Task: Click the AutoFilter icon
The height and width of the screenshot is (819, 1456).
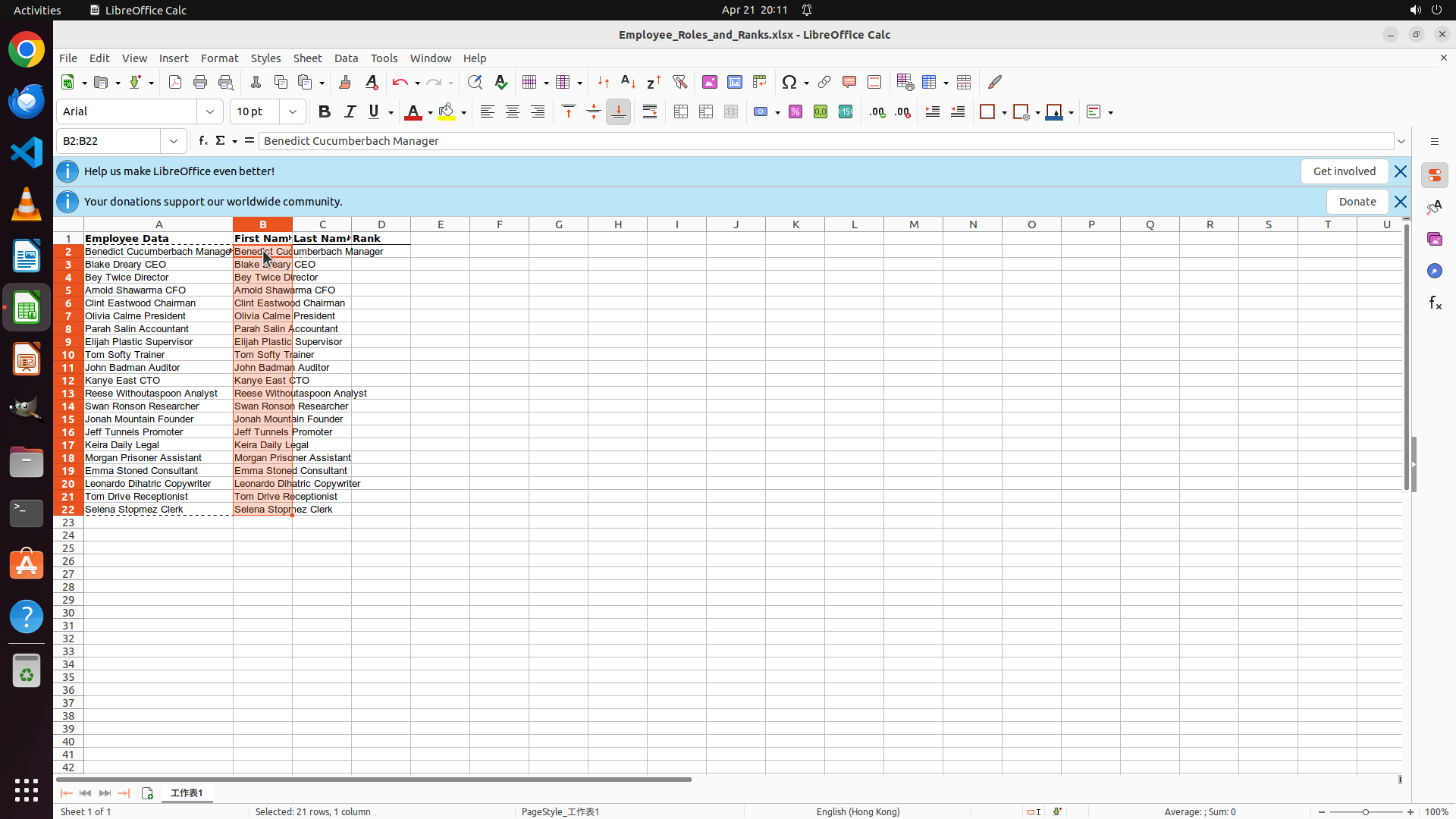Action: (x=679, y=82)
